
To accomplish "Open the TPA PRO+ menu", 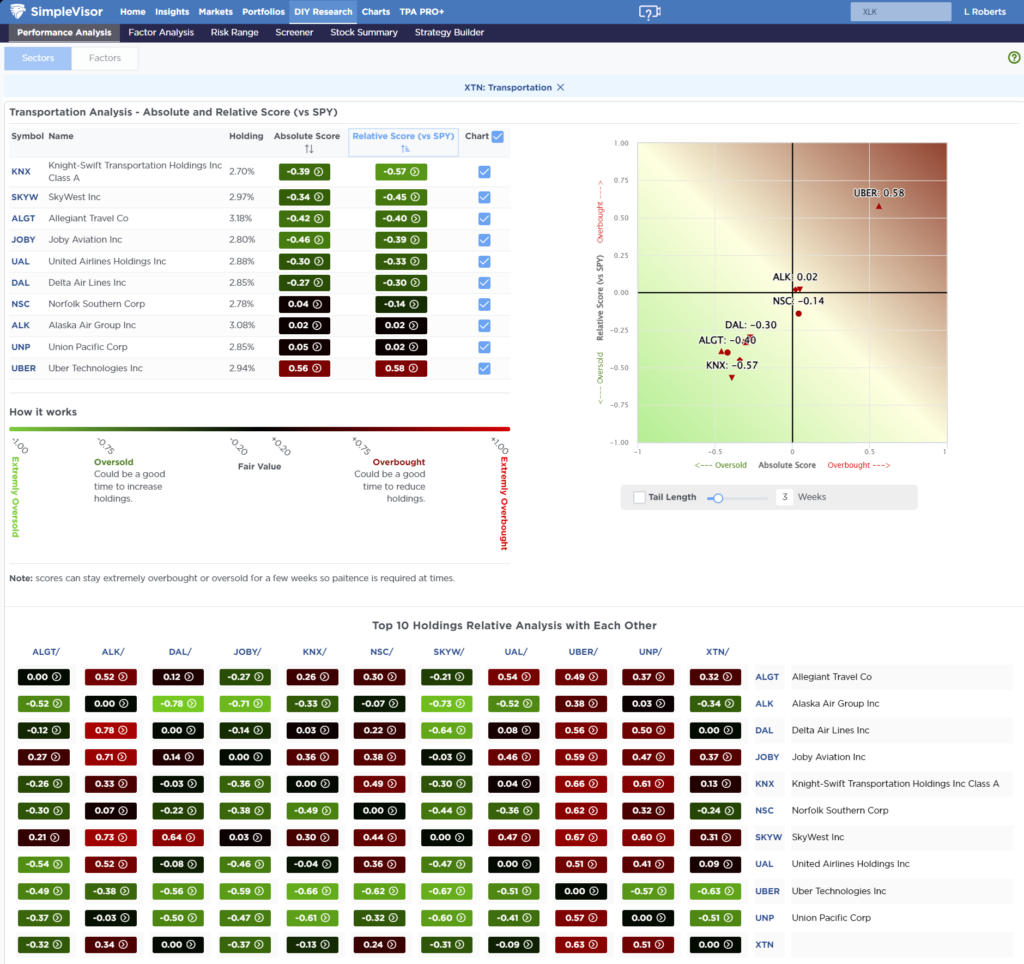I will tap(421, 12).
